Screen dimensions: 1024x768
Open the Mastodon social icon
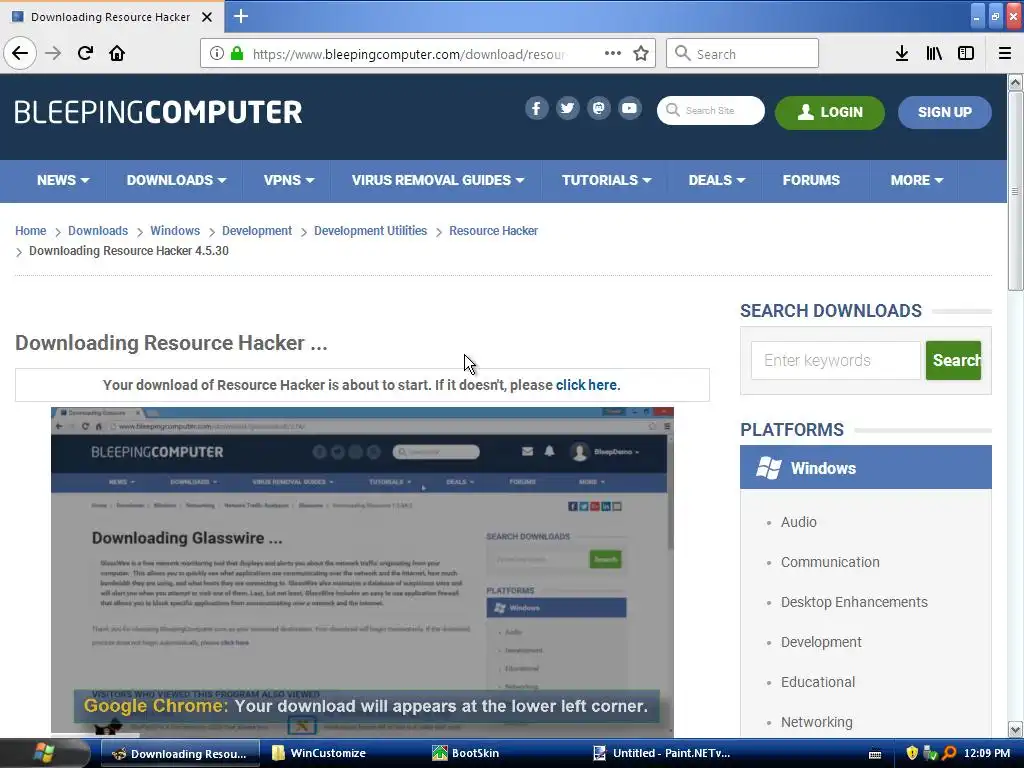coord(598,108)
